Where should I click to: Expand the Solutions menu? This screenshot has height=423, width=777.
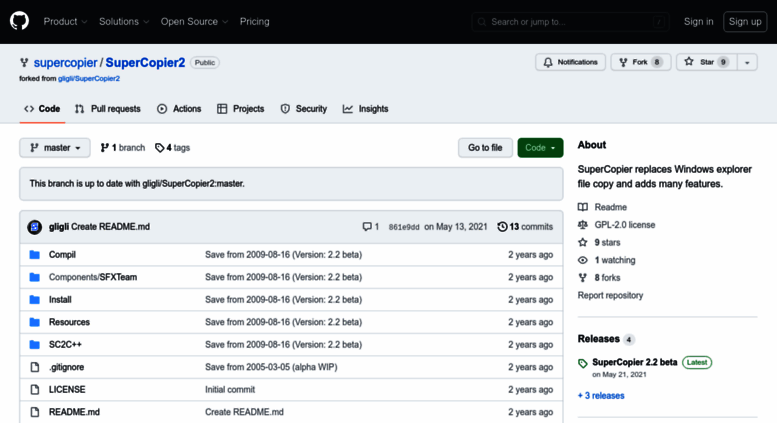click(x=124, y=22)
